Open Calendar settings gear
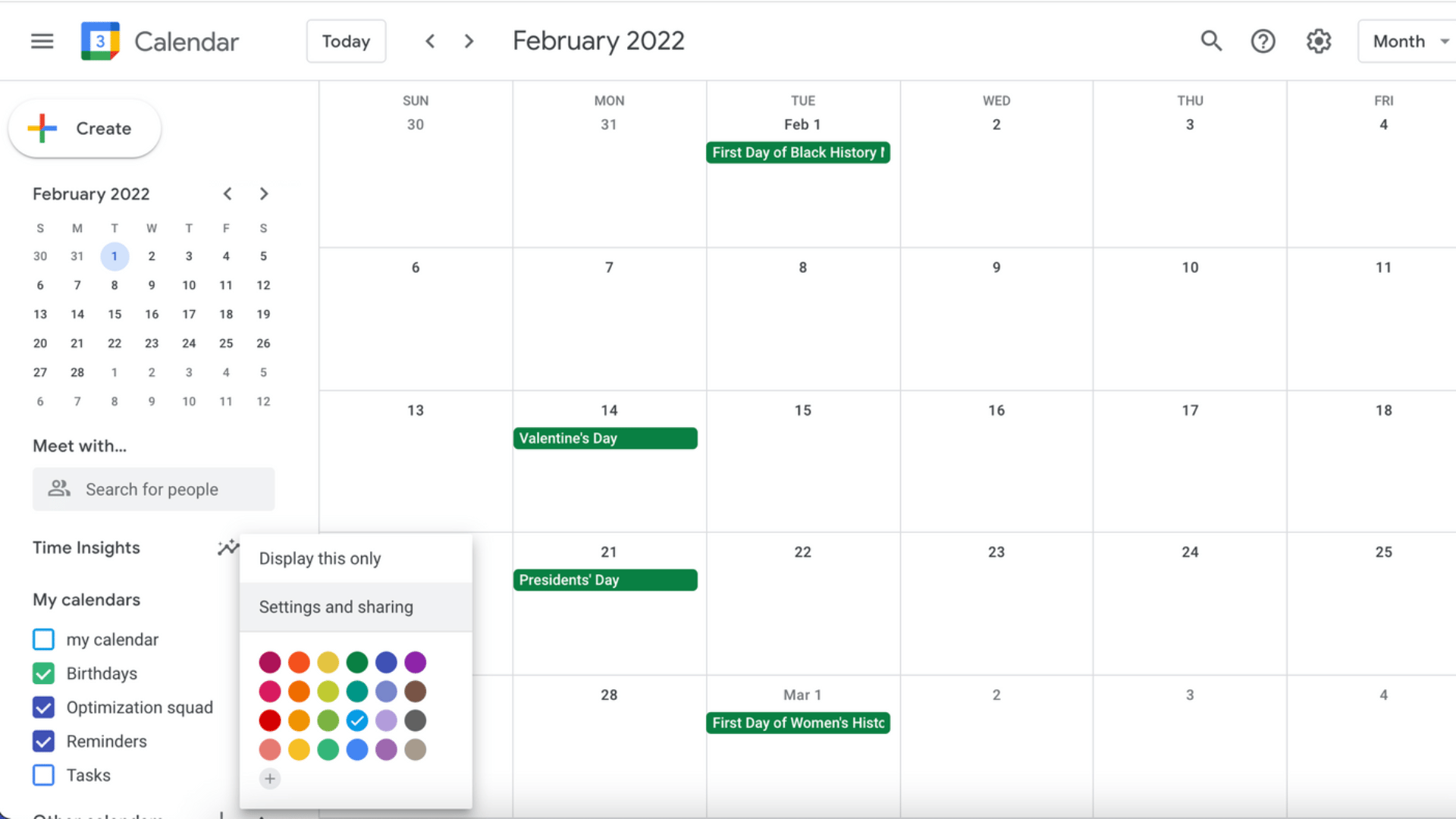 1319,41
